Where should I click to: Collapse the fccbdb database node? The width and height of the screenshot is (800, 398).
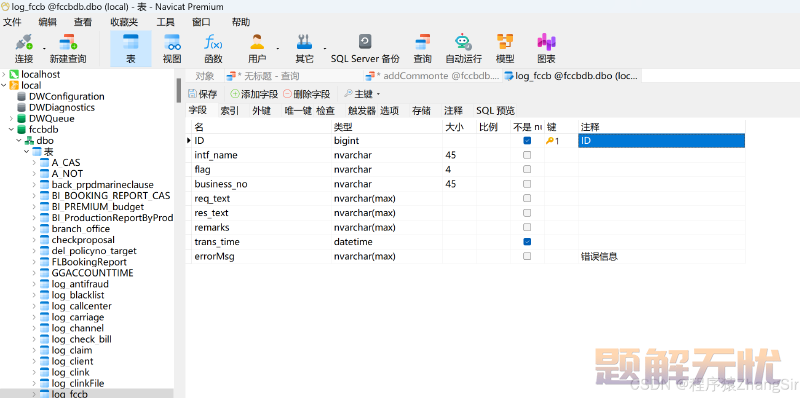point(11,130)
